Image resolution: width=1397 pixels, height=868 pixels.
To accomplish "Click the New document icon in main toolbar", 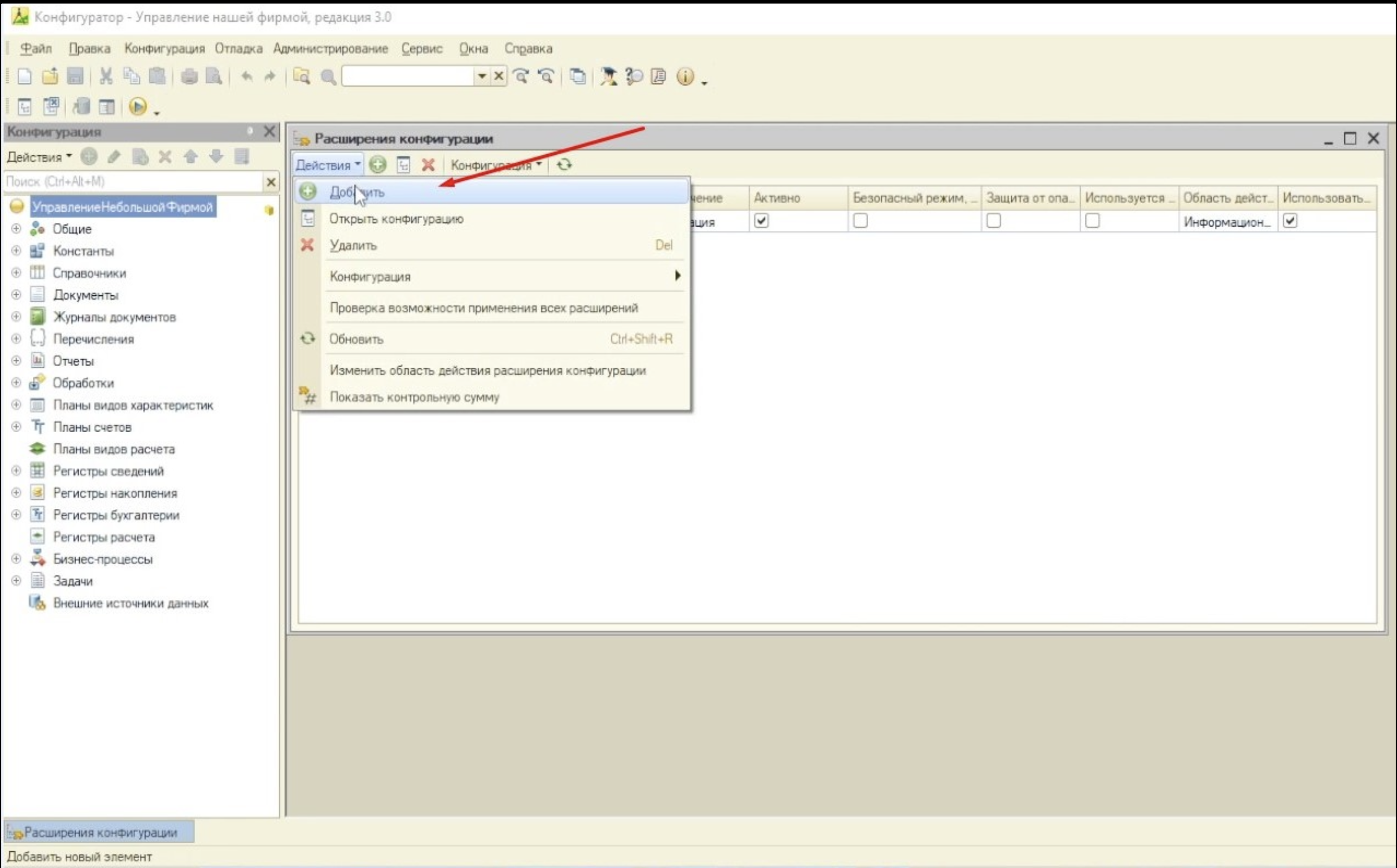I will (24, 76).
